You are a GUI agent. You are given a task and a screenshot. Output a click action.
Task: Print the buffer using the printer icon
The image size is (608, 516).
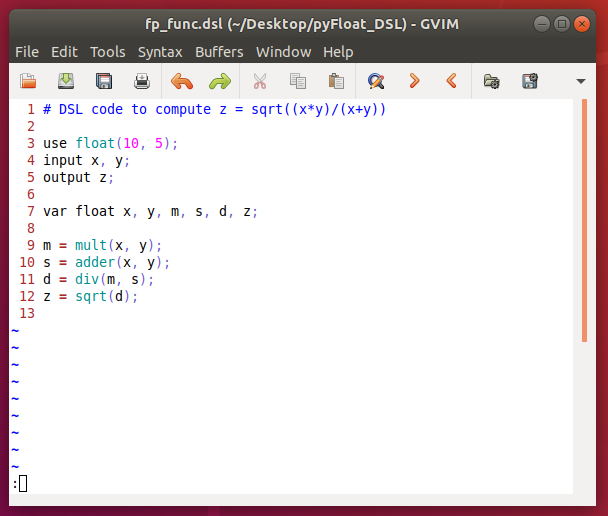[142, 81]
